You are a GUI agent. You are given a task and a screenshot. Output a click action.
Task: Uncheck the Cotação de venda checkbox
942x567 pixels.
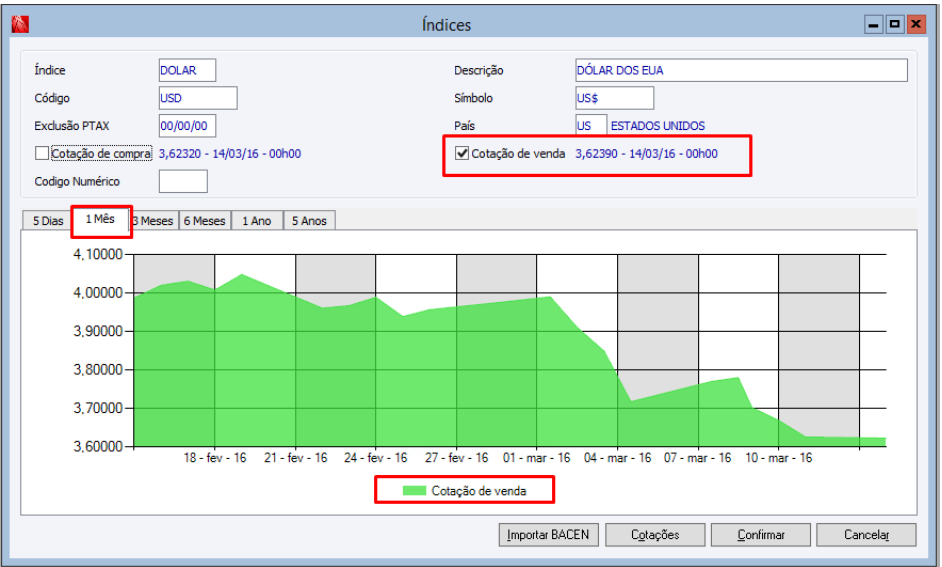click(x=461, y=153)
